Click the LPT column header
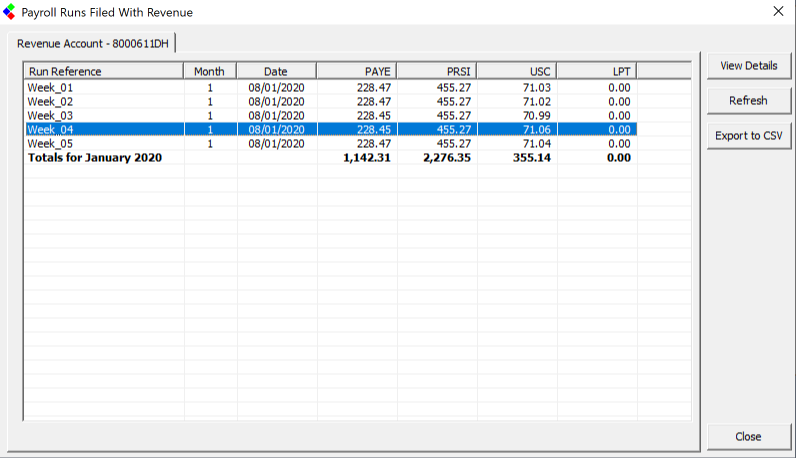 coord(596,71)
